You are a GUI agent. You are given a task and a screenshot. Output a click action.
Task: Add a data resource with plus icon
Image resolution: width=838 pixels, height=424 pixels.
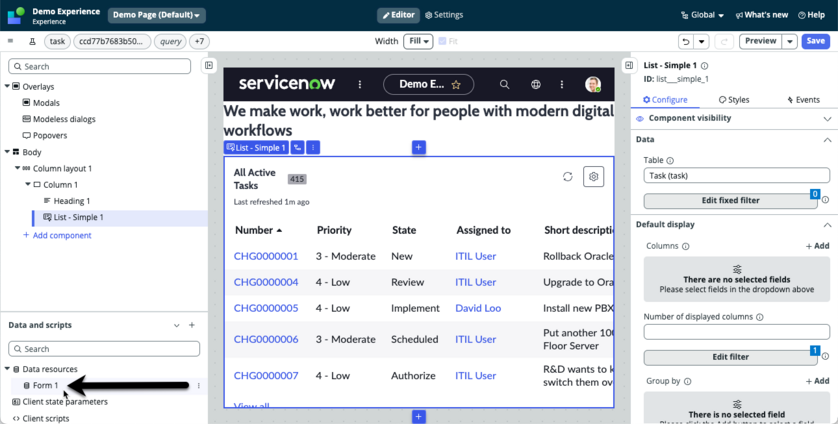coord(192,325)
